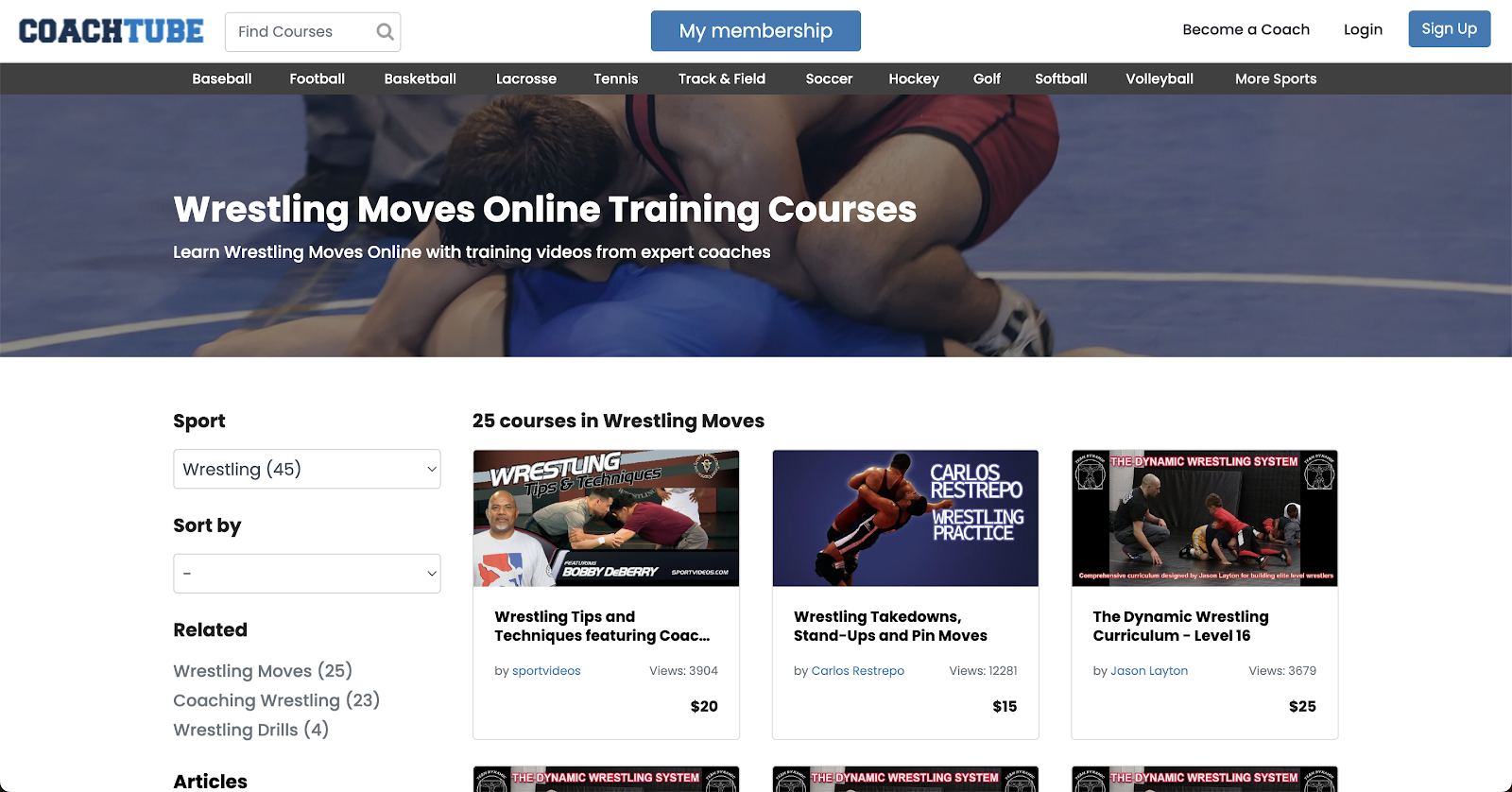Select Baseball in the sports navigation
The image size is (1512, 792).
(222, 79)
